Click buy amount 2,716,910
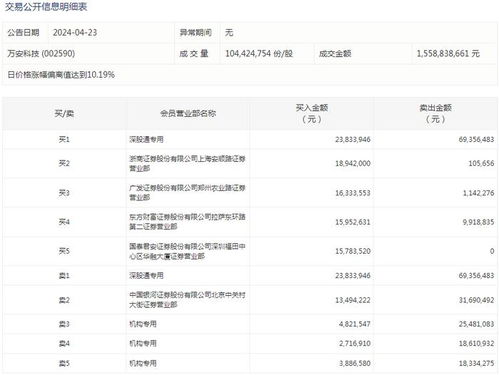 tap(355, 343)
